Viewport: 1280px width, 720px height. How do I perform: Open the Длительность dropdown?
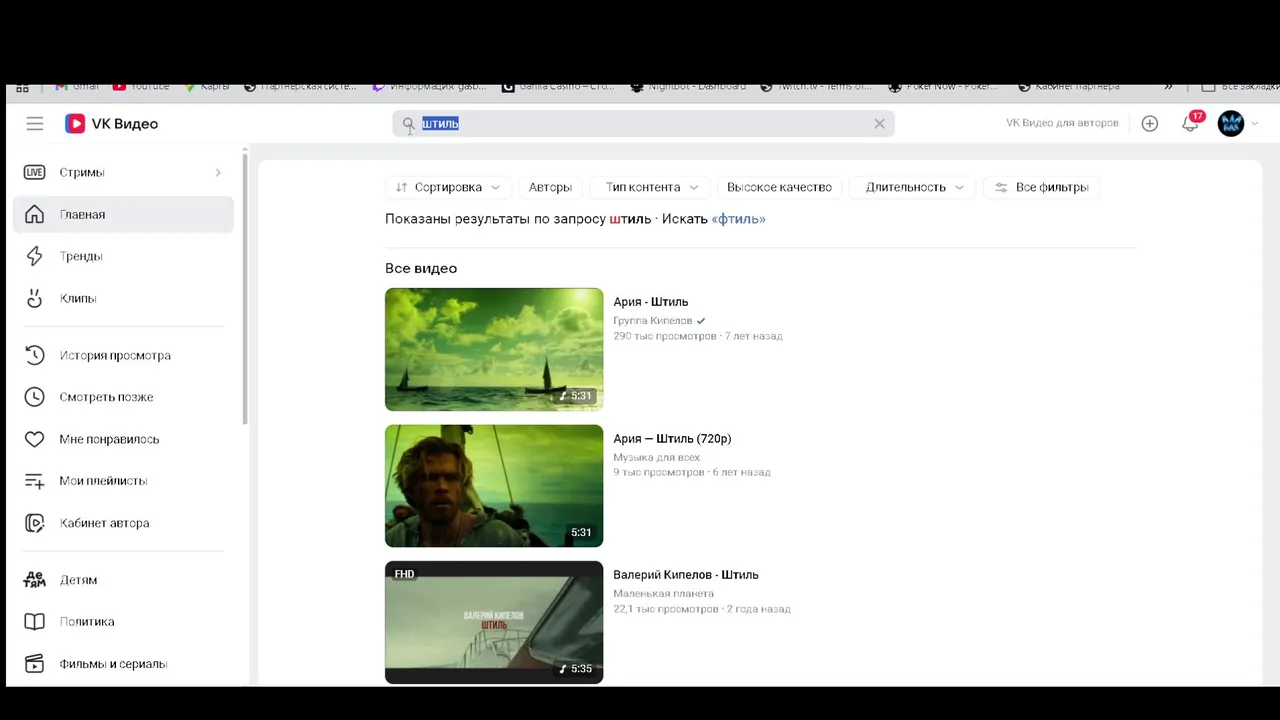click(914, 187)
